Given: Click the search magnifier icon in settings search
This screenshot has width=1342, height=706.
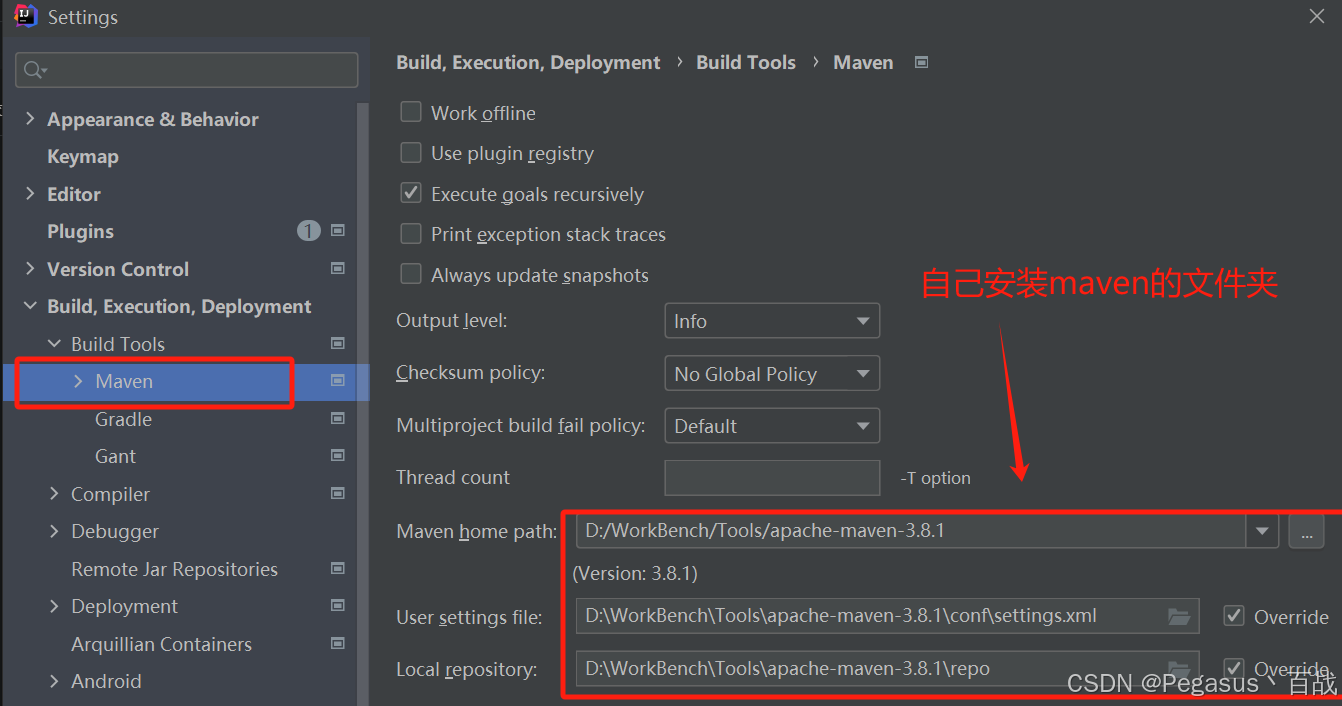Looking at the screenshot, I should pos(33,69).
